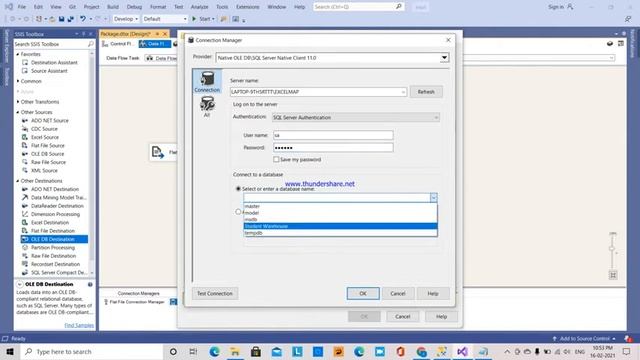Image resolution: width=640 pixels, height=360 pixels.
Task: Open the Mail app from the taskbar
Action: 277,351
